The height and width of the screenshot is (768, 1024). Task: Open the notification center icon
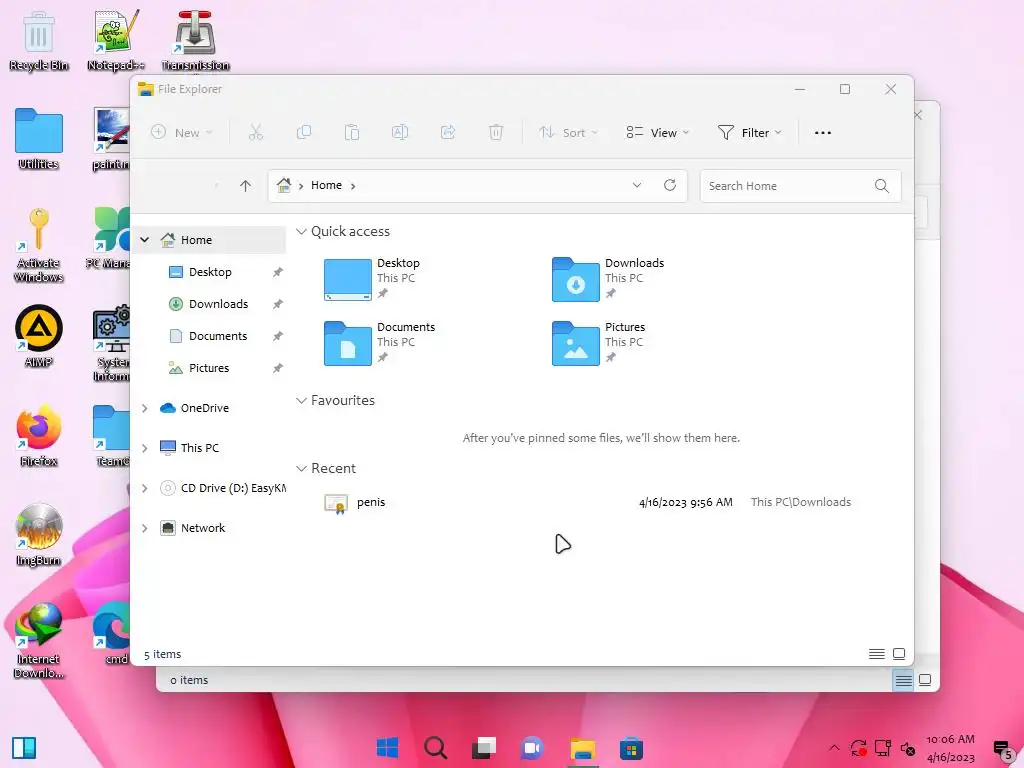click(1002, 749)
